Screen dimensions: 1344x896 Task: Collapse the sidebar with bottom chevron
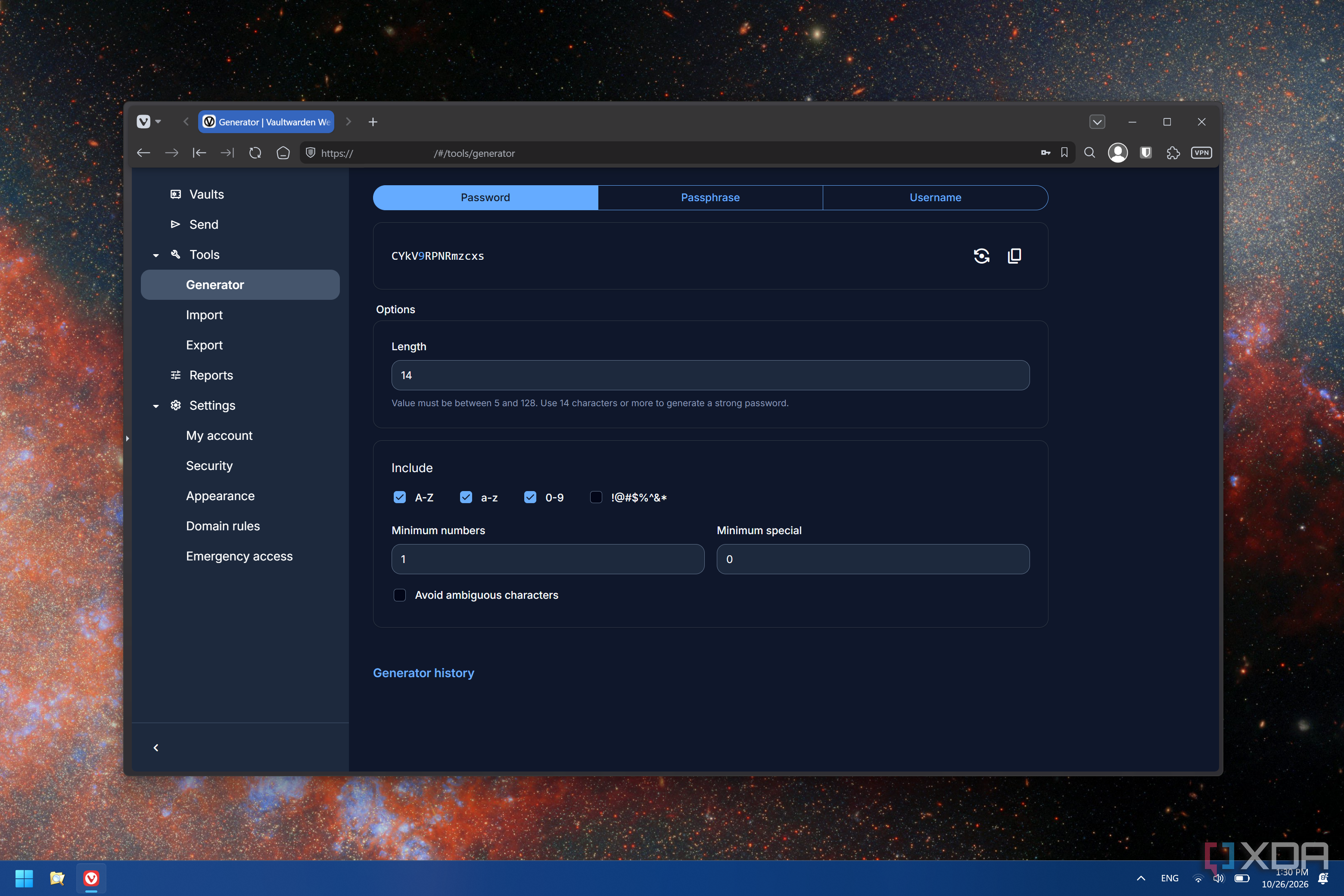(x=156, y=748)
